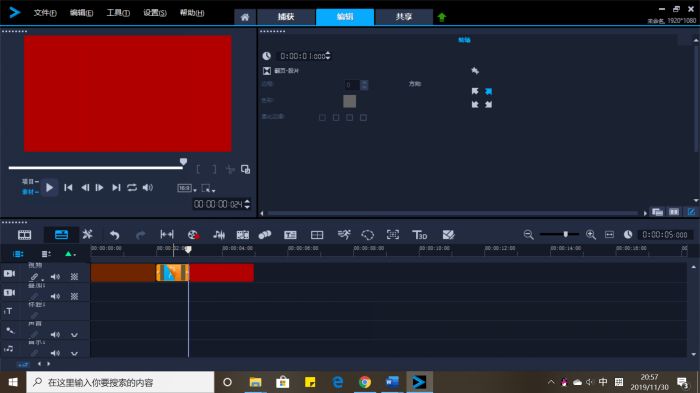This screenshot has height=393, width=700.
Task: Toggle transparency mode on overlay track
Action: (74, 296)
